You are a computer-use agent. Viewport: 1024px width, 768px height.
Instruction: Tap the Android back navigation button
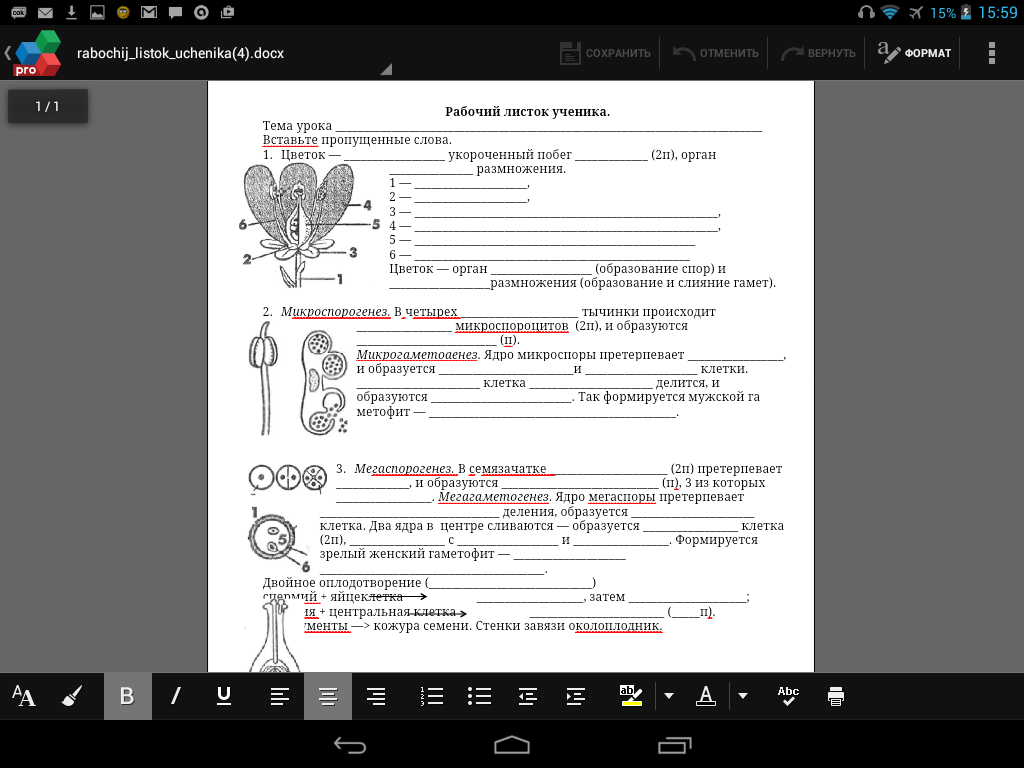350,744
